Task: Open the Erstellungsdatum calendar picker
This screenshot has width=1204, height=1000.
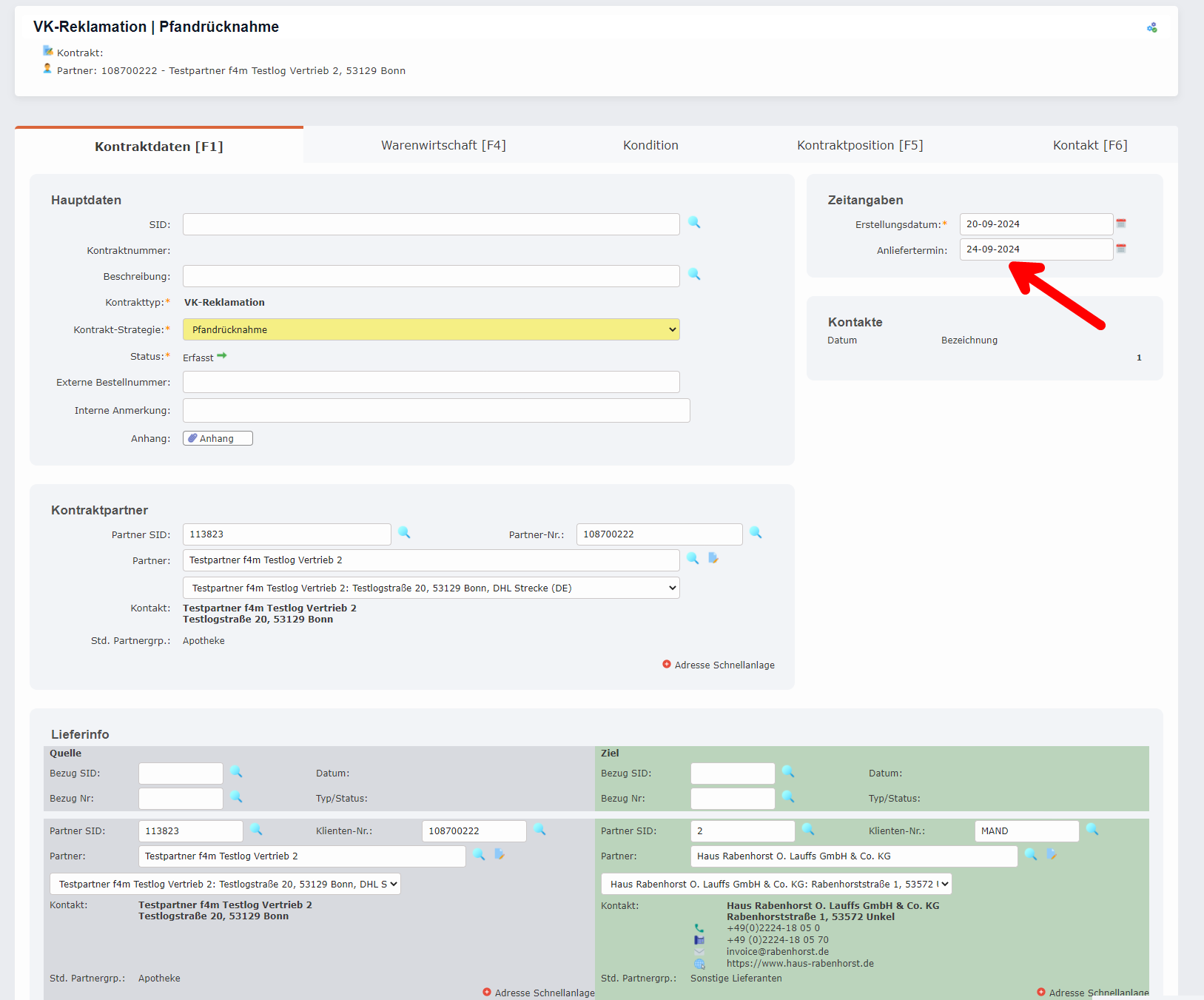Action: pyautogui.click(x=1121, y=223)
